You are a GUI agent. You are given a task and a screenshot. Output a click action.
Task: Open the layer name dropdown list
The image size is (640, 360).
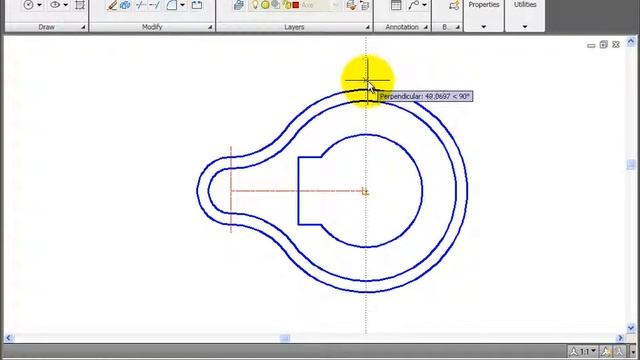(336, 5)
